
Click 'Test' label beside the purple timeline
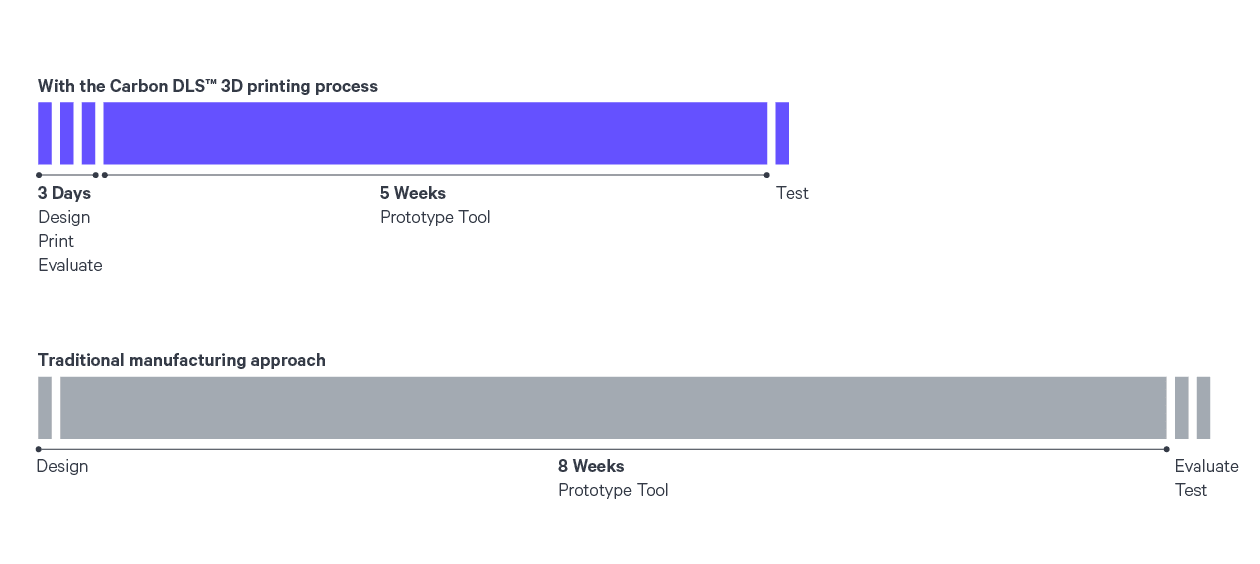coord(792,193)
